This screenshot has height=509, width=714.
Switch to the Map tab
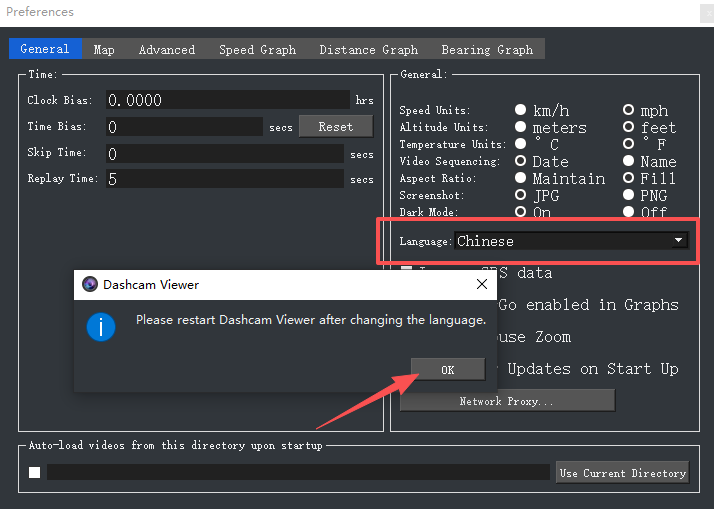[x=104, y=49]
